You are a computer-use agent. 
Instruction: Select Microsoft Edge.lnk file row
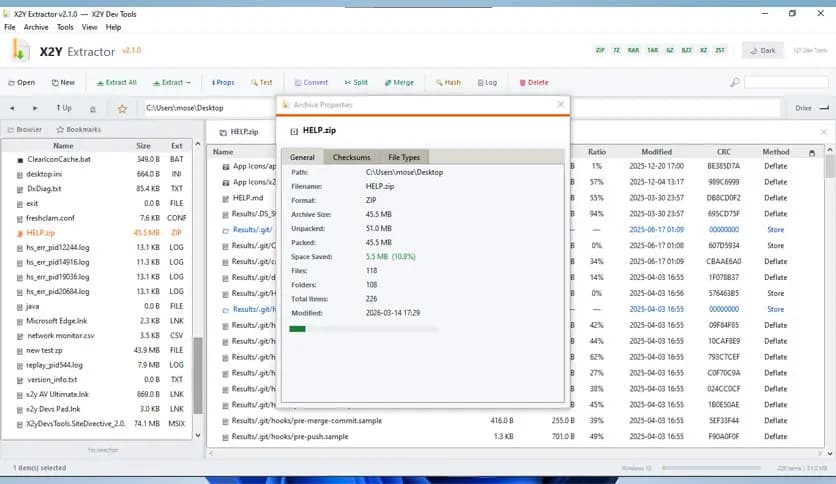pyautogui.click(x=97, y=321)
